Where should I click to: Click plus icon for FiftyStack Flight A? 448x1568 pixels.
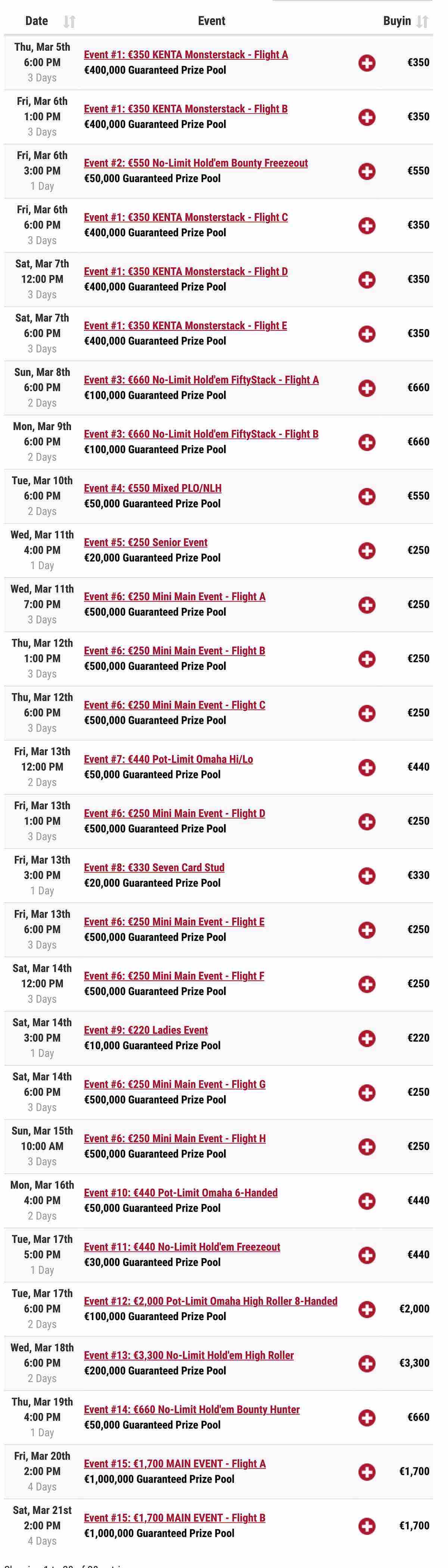367,388
